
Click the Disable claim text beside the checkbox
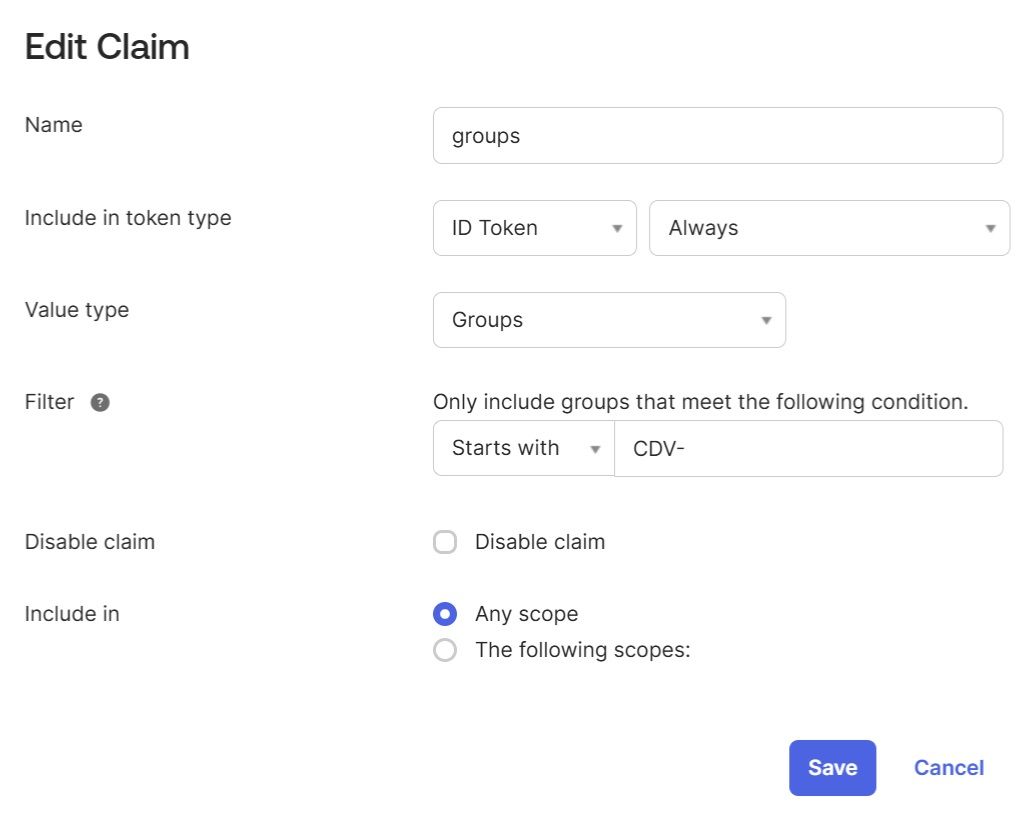coord(539,542)
